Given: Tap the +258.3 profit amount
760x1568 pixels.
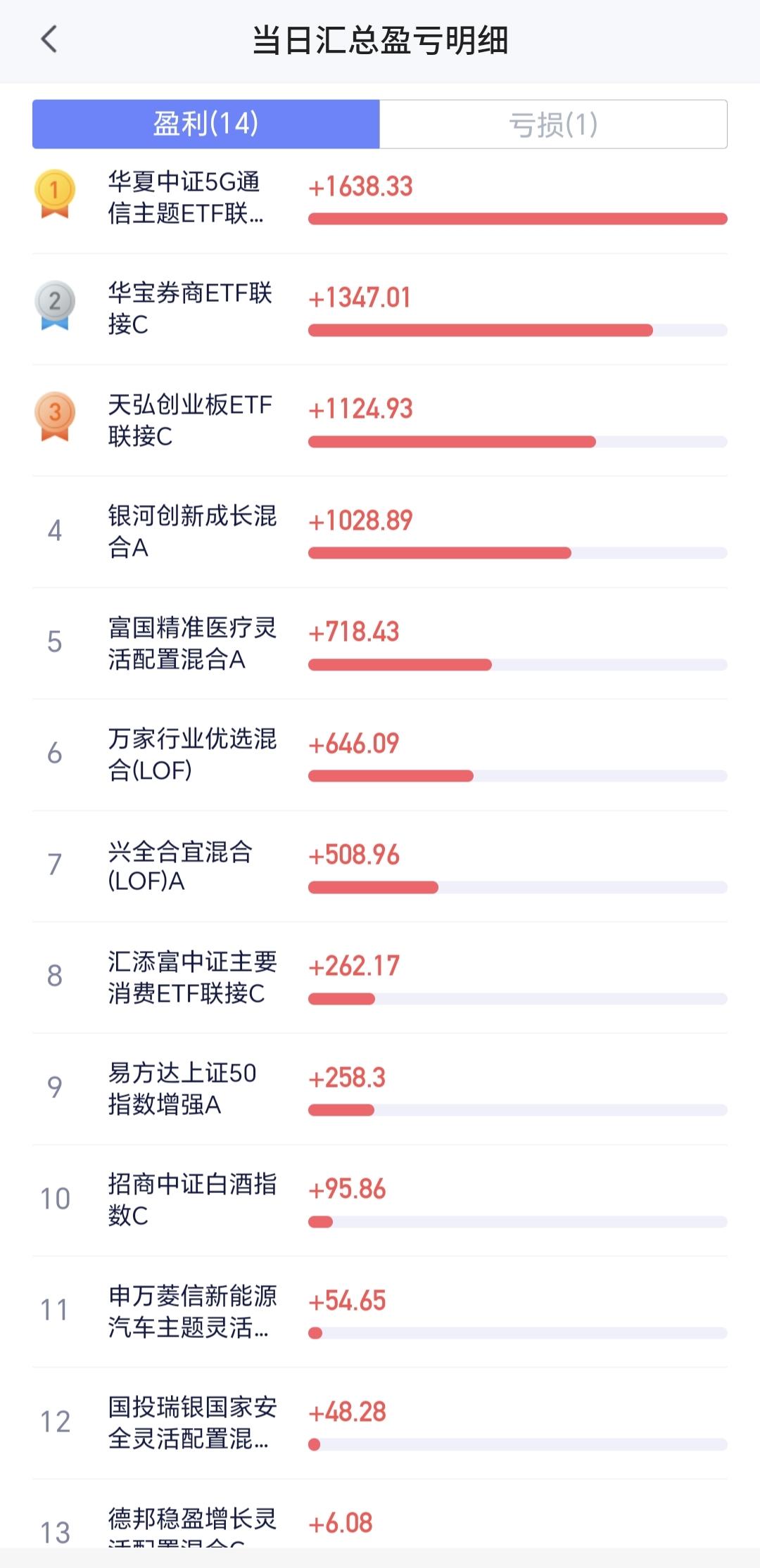Looking at the screenshot, I should click(x=347, y=1078).
